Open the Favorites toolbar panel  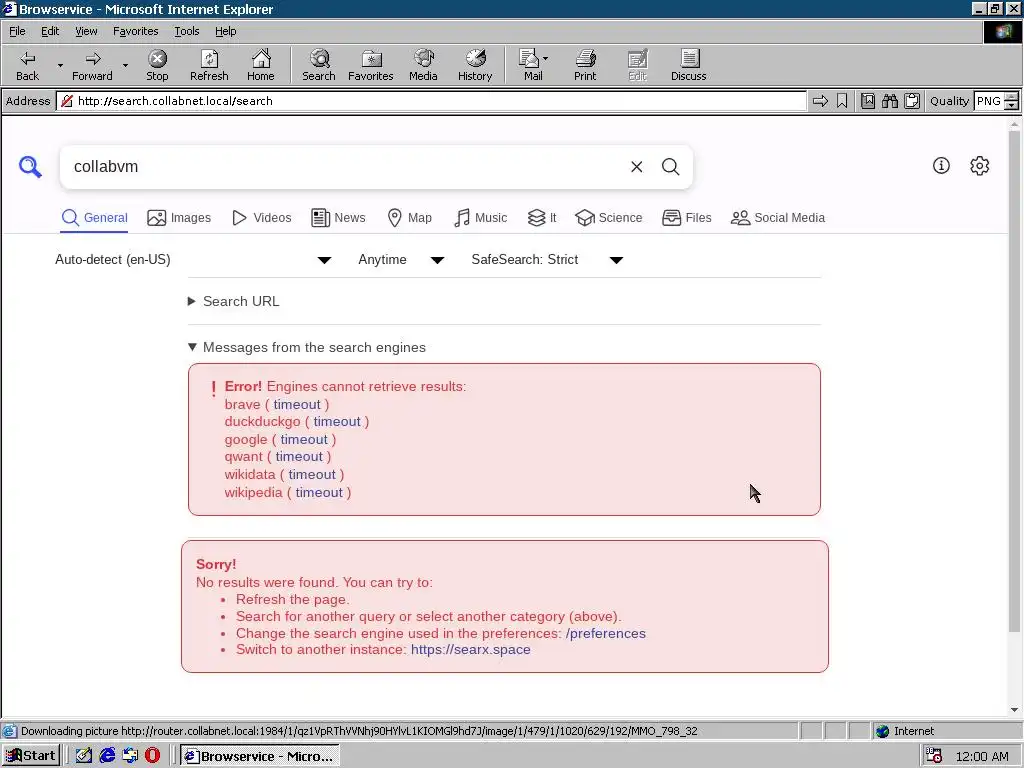371,65
